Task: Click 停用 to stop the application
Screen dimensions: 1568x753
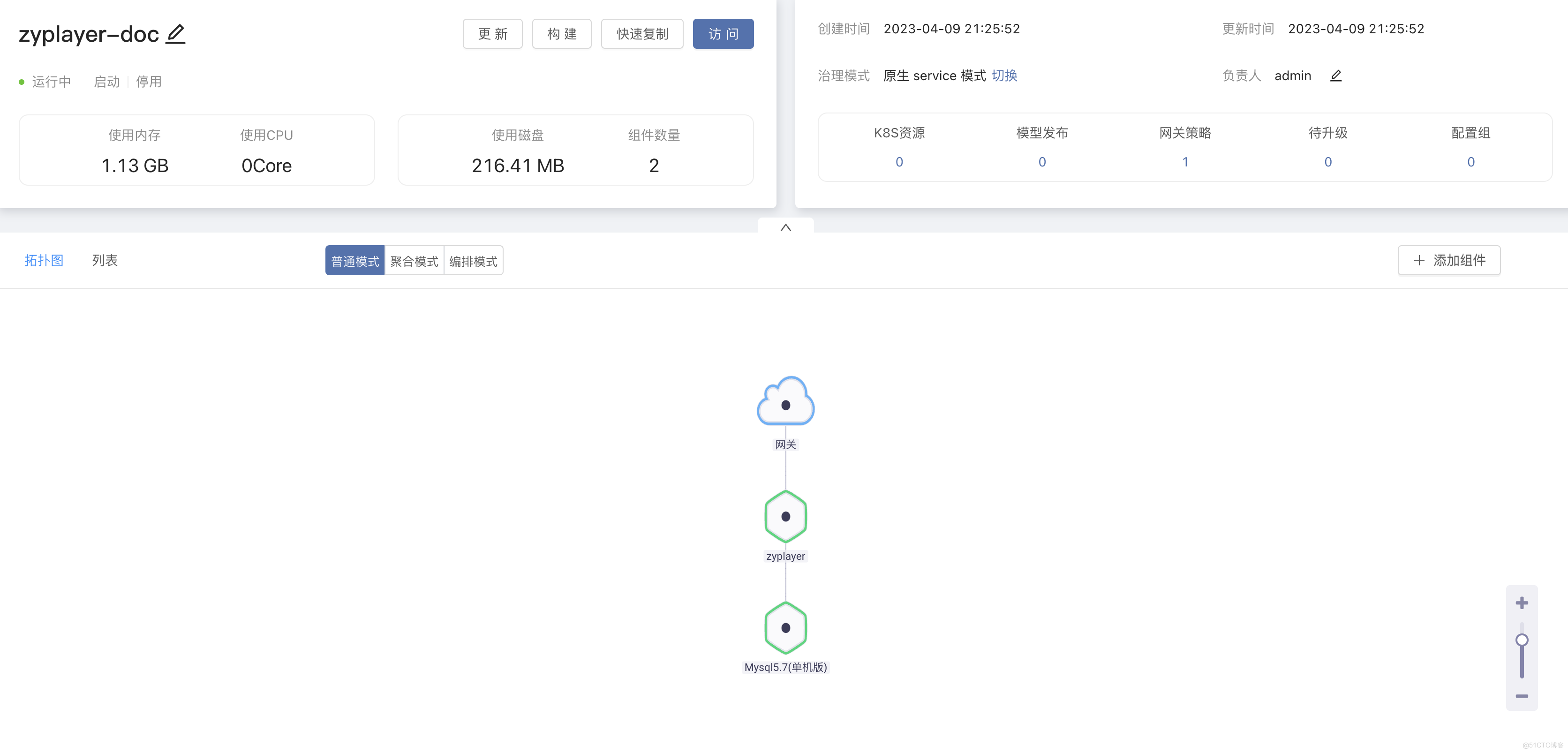Action: tap(149, 82)
